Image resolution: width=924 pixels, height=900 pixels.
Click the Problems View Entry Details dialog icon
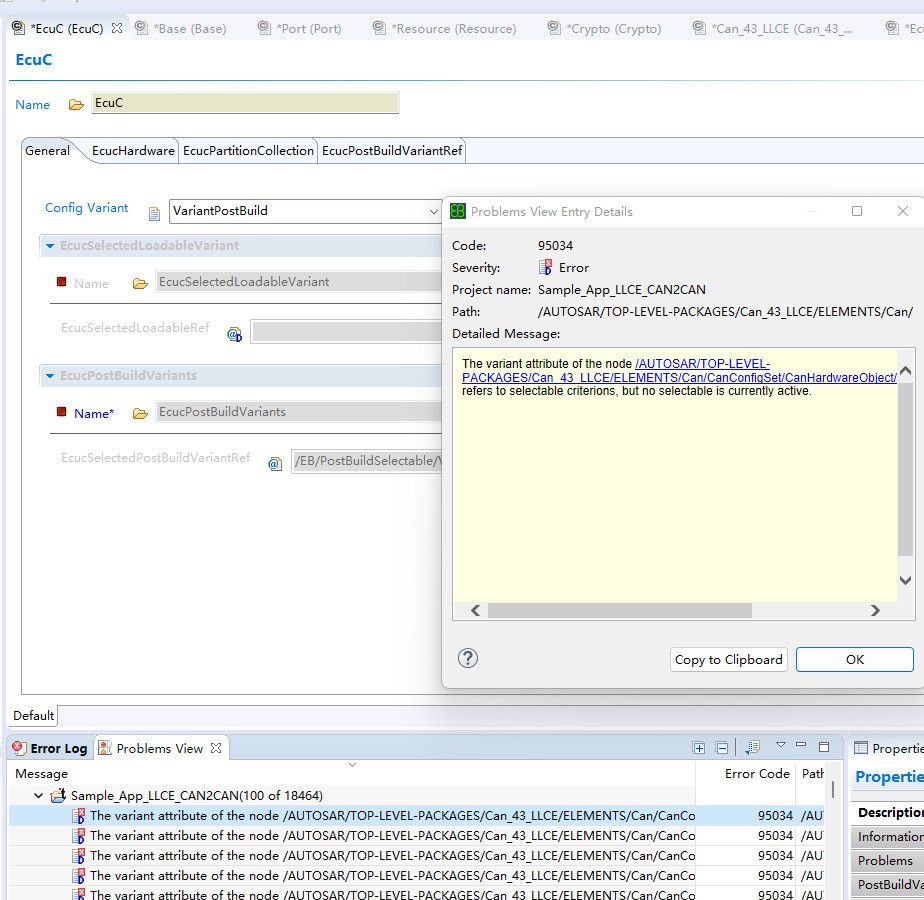pos(458,211)
